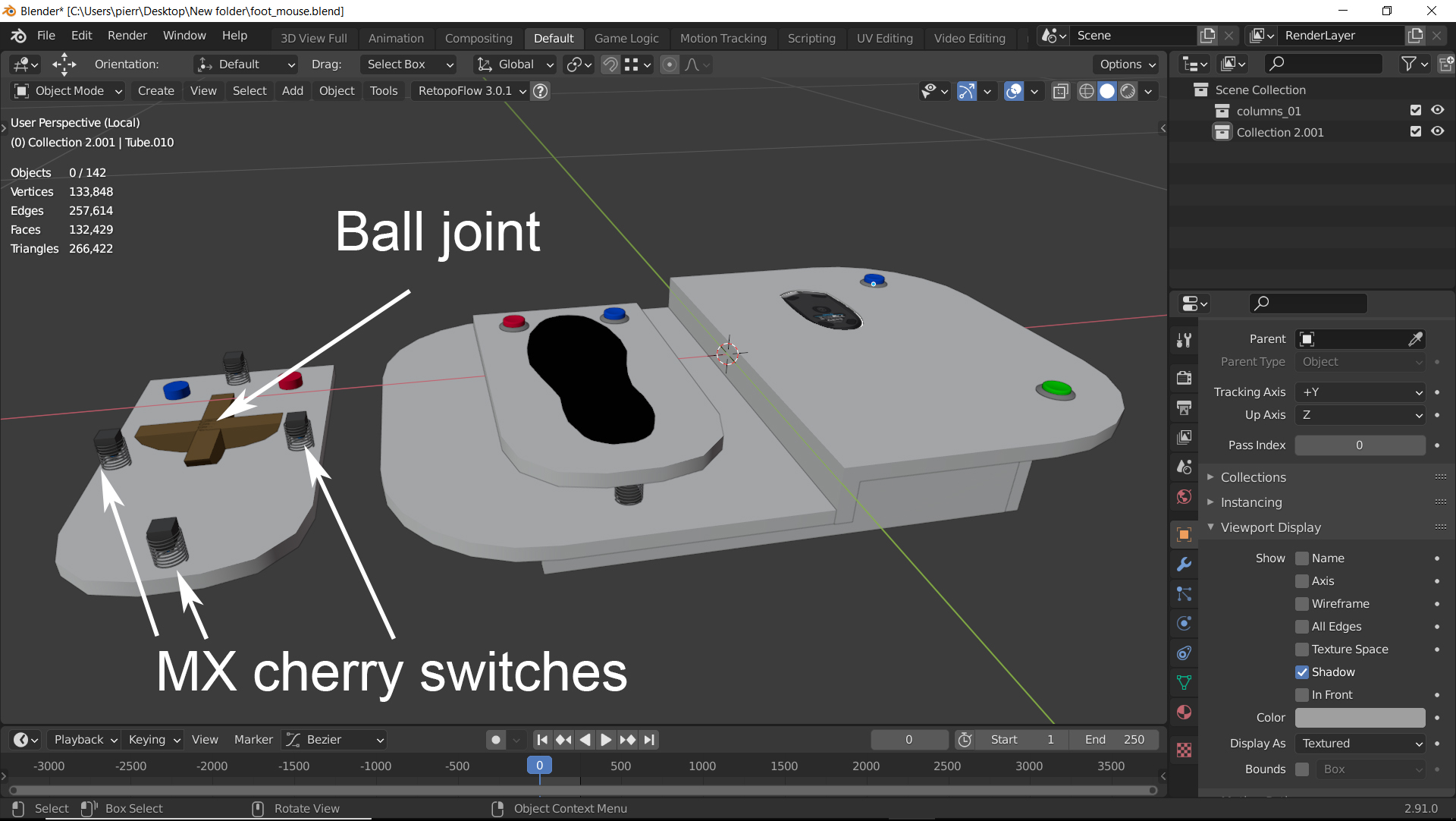Toggle X-ray view in viewport header
The image size is (1456, 821).
tap(1061, 91)
